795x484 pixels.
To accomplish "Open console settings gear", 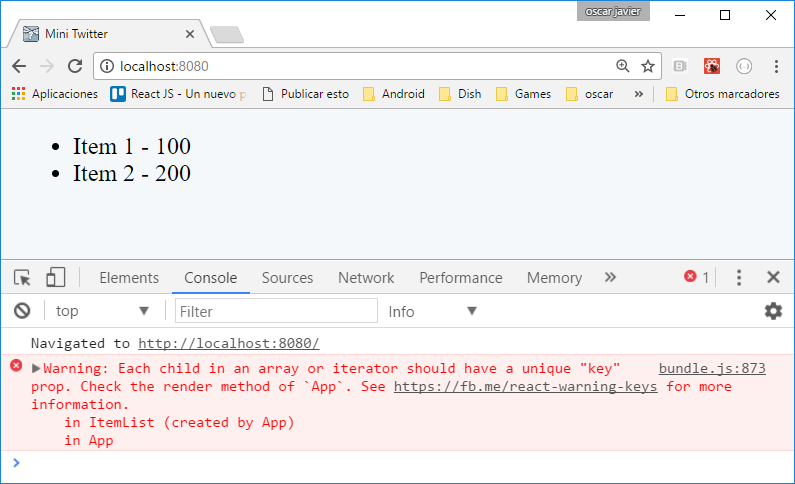I will click(x=773, y=311).
